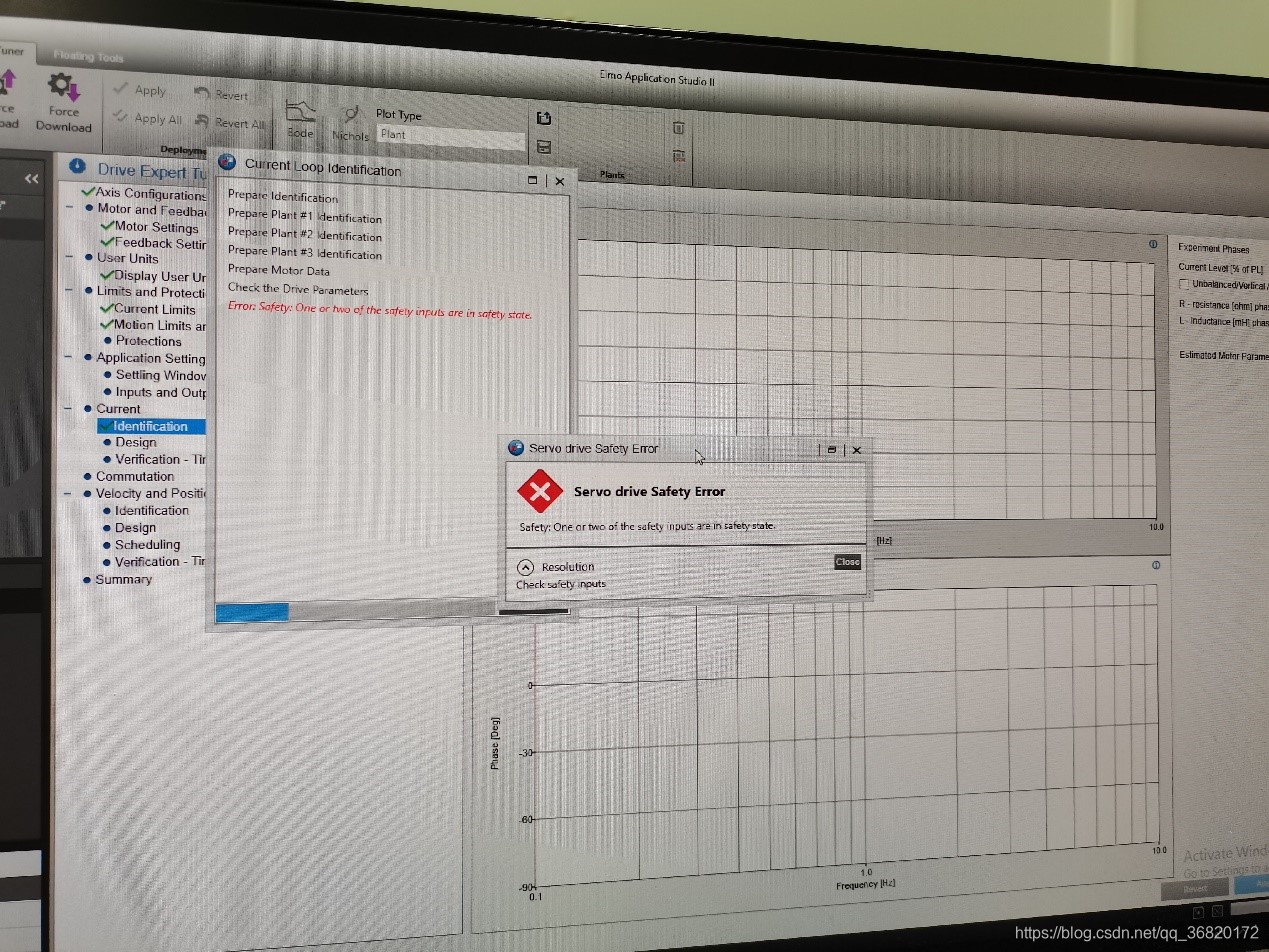Click the blue Apply button at bottom right
1269x952 pixels.
click(1251, 885)
